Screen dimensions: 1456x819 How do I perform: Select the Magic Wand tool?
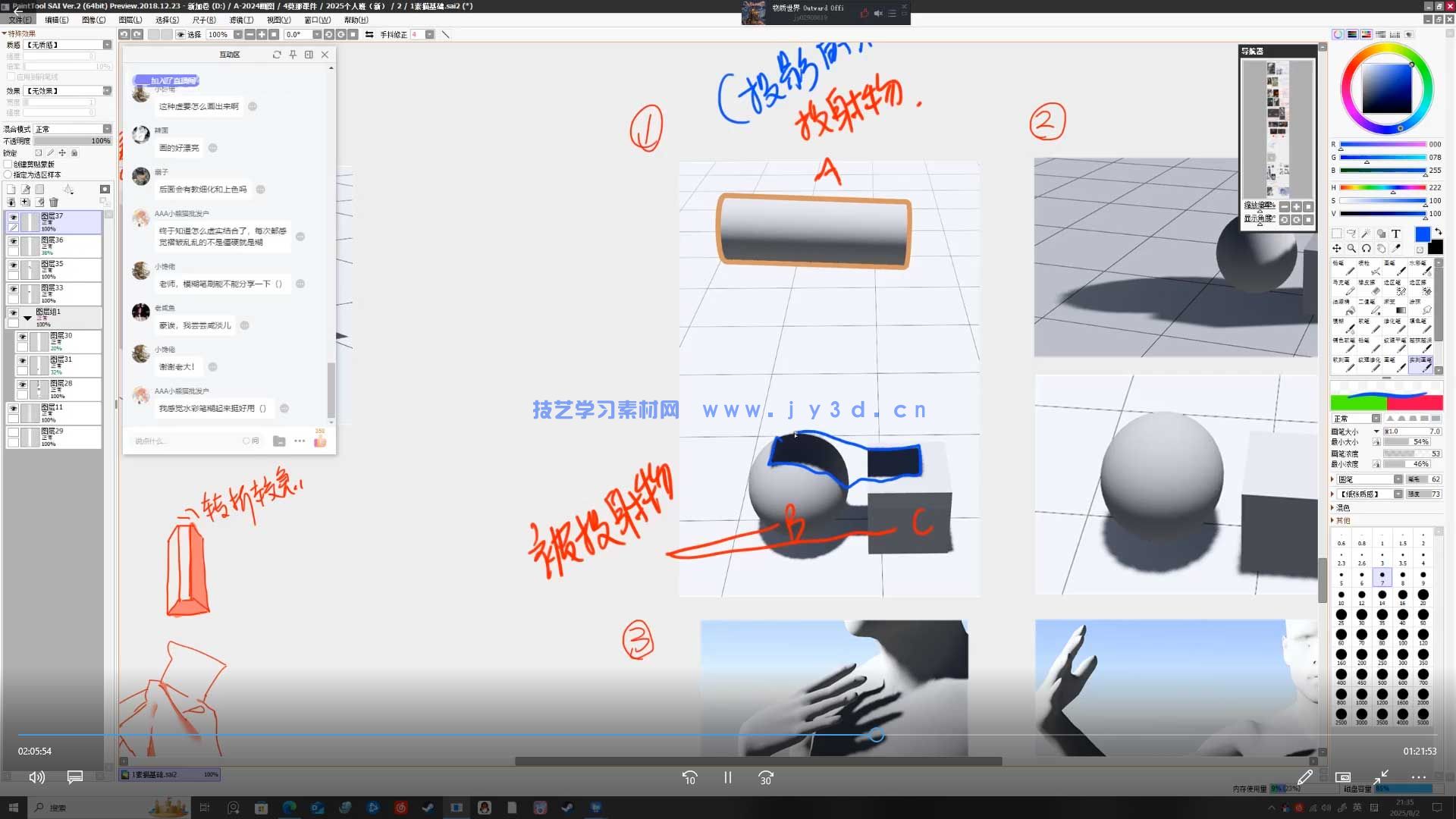(1366, 234)
